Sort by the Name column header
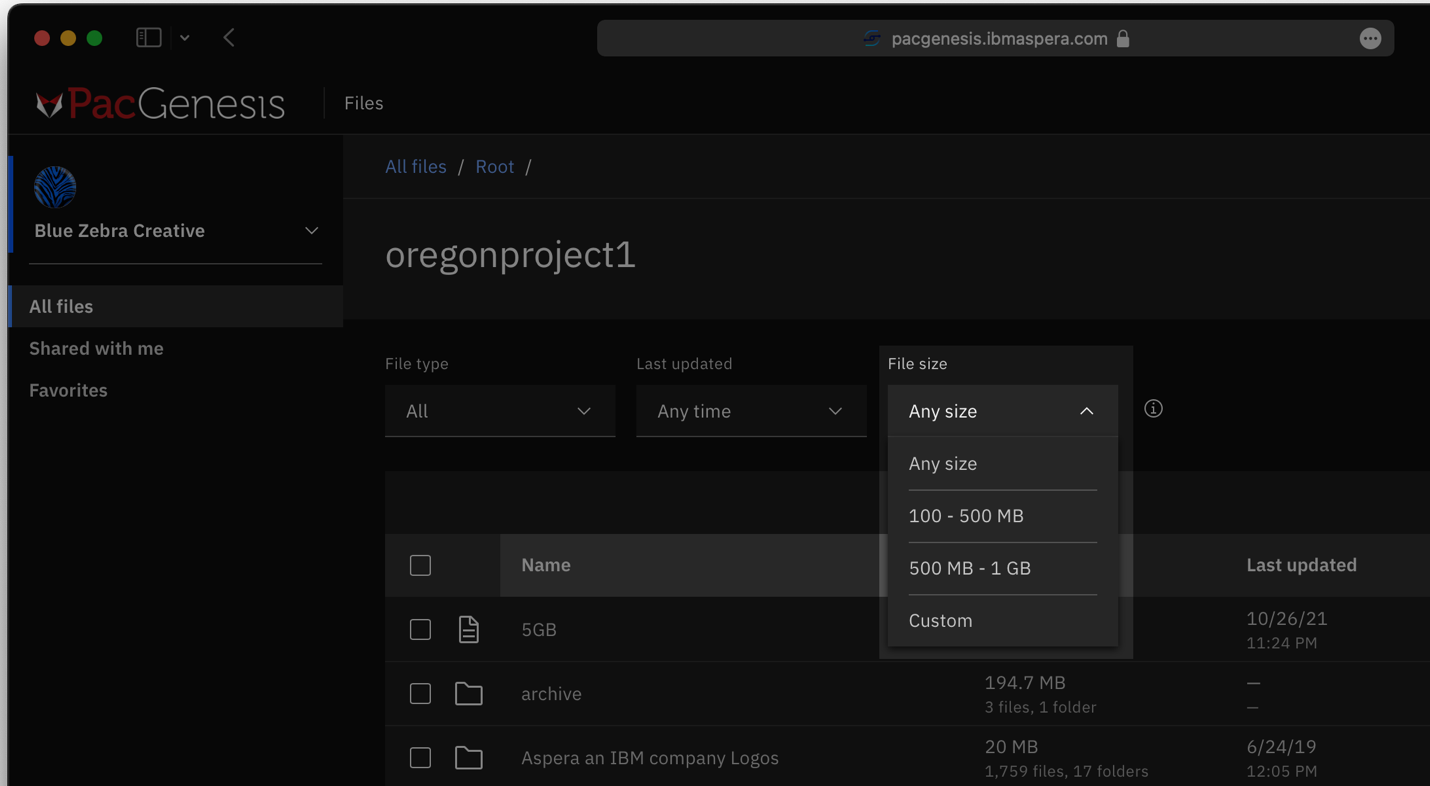The height and width of the screenshot is (786, 1430). (x=546, y=565)
